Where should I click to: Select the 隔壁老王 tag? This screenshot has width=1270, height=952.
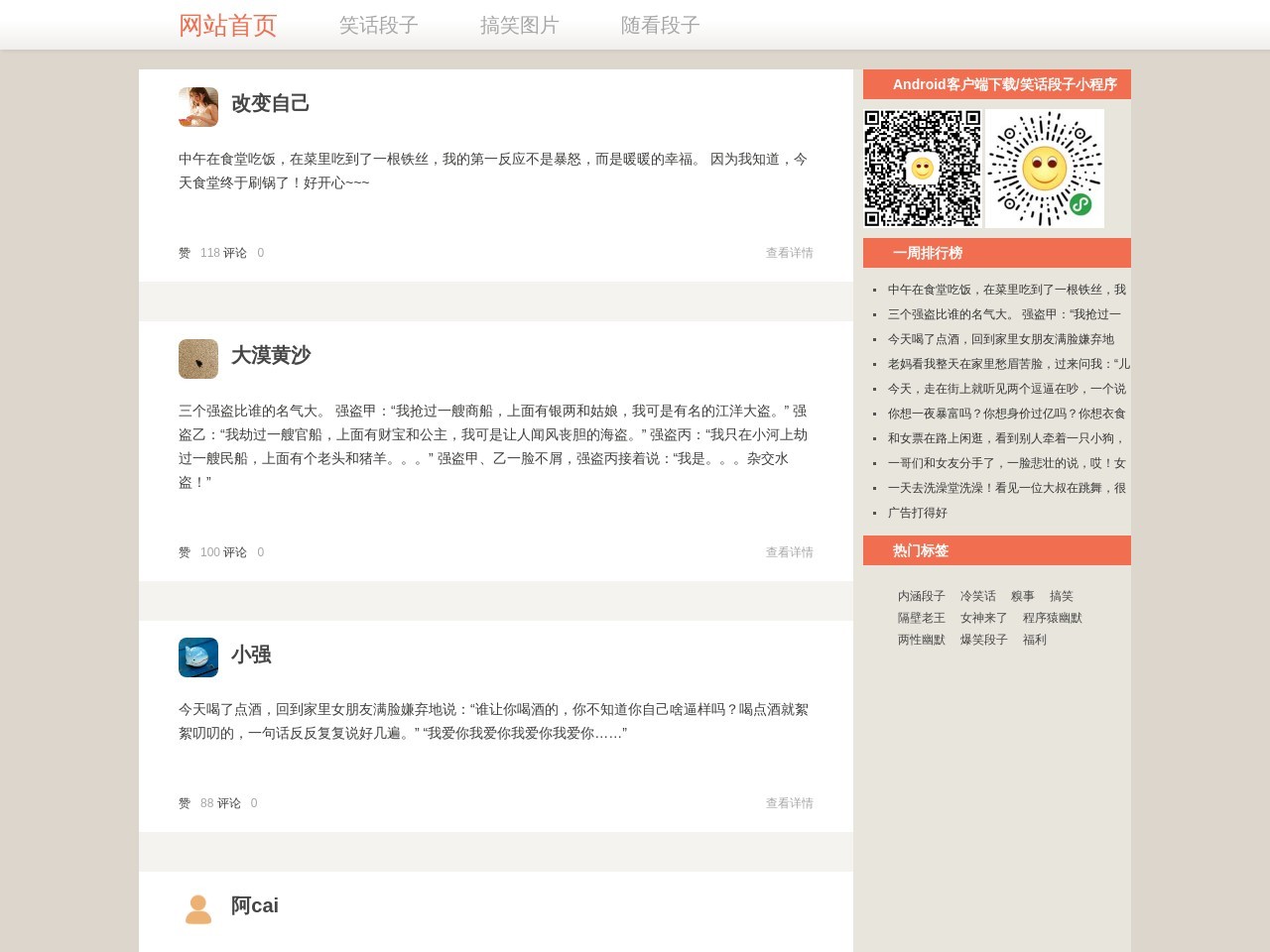point(921,618)
